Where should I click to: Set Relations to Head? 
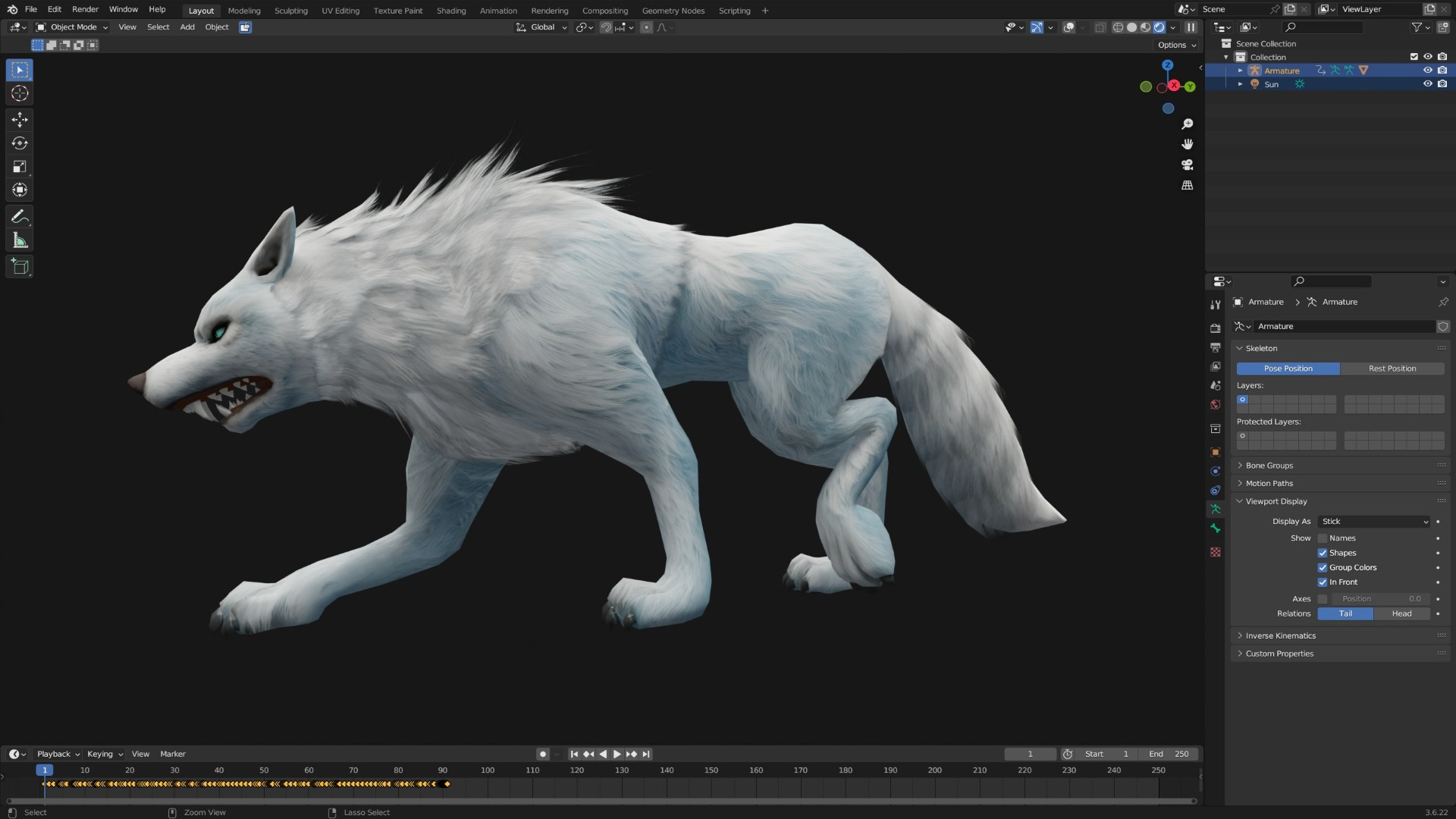click(1401, 614)
